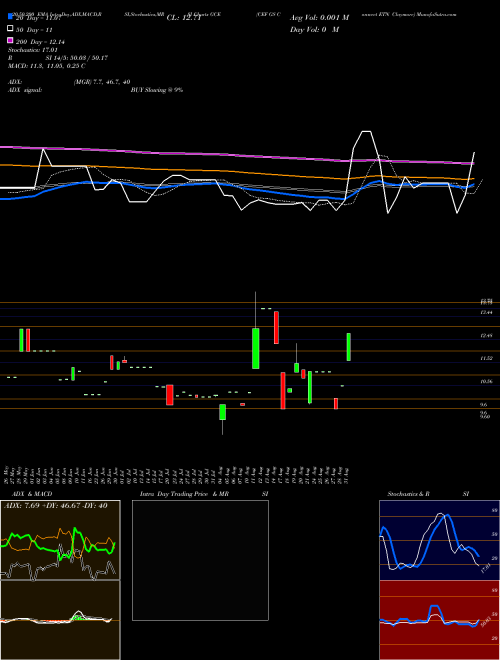Select the '200 Day = 12.14' legend text

[x=40, y=42]
